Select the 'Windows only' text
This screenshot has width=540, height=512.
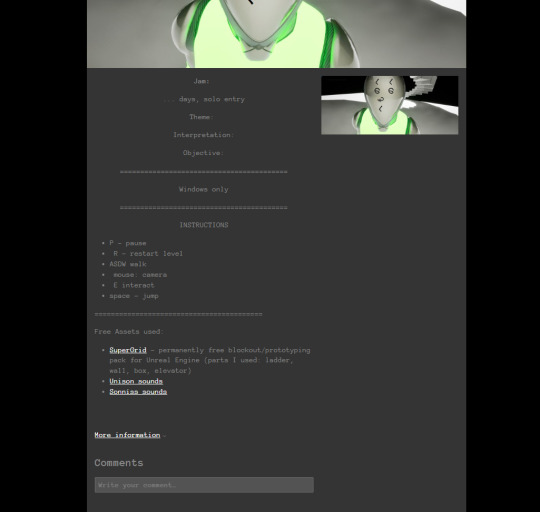pos(204,189)
